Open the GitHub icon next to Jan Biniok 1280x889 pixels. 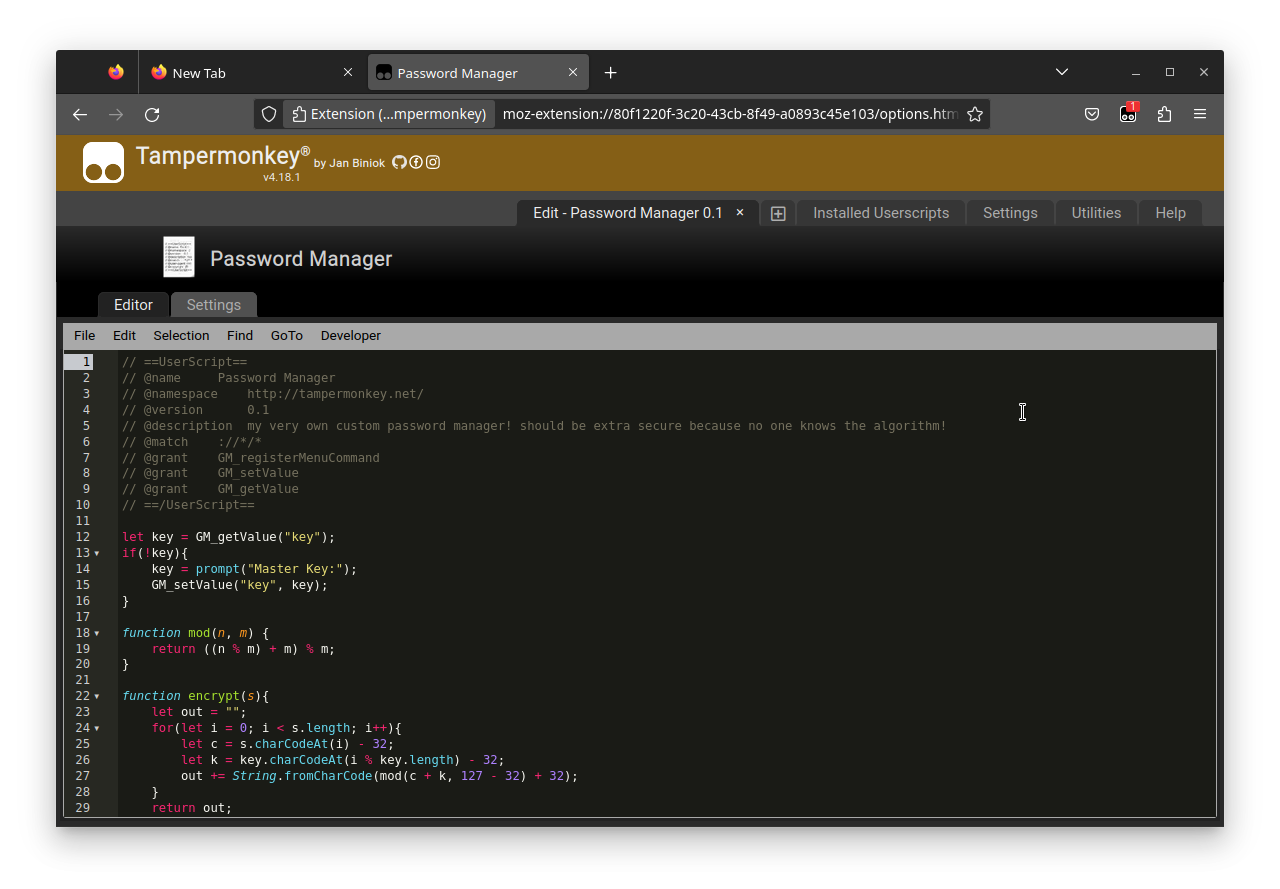(x=399, y=162)
